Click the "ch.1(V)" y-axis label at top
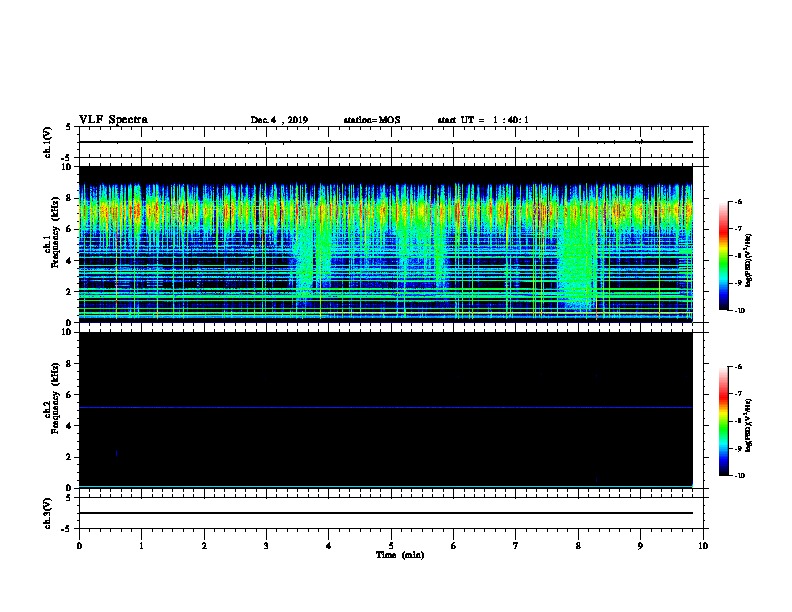 47,142
